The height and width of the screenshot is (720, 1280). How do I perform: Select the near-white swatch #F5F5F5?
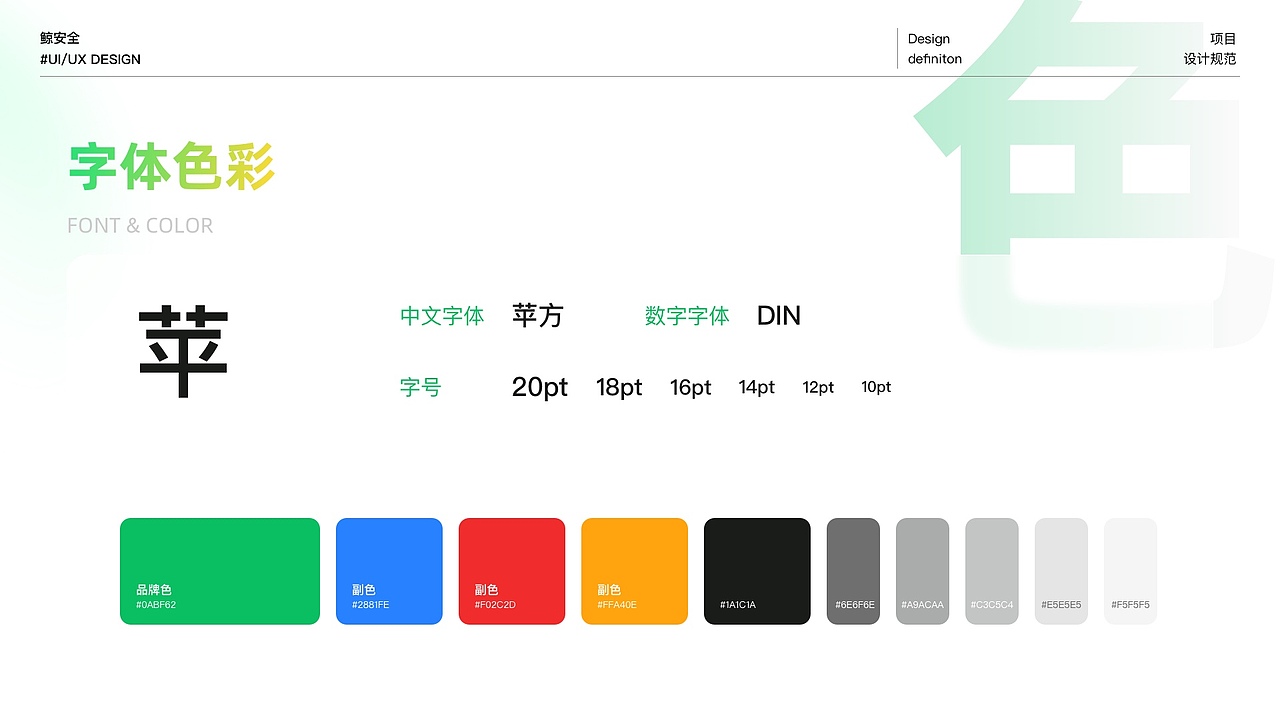point(1130,571)
